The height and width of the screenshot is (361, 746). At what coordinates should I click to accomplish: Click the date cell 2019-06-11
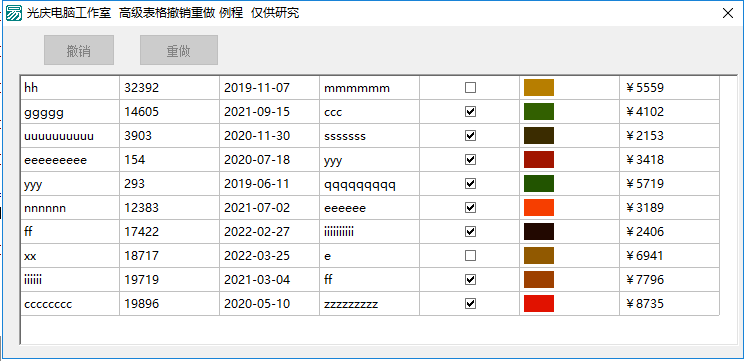[x=269, y=184]
